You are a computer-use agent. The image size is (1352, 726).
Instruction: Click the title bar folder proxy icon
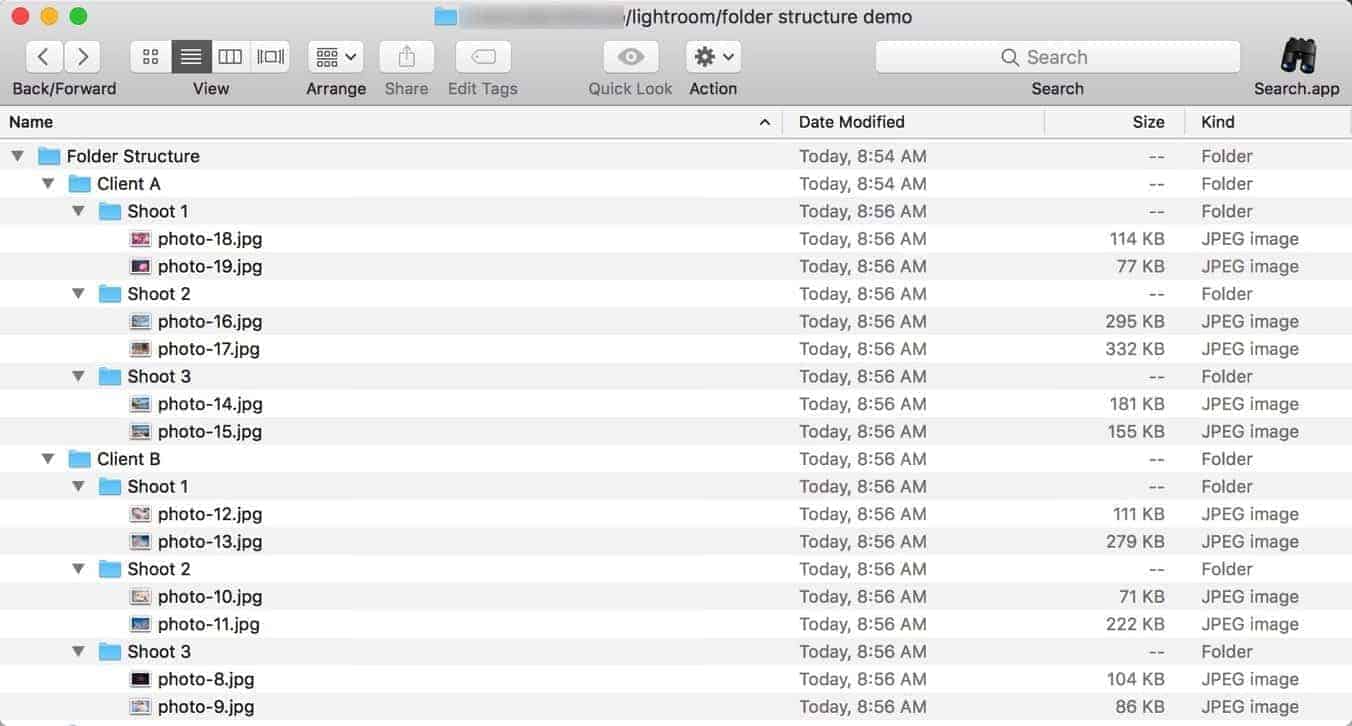coord(445,17)
